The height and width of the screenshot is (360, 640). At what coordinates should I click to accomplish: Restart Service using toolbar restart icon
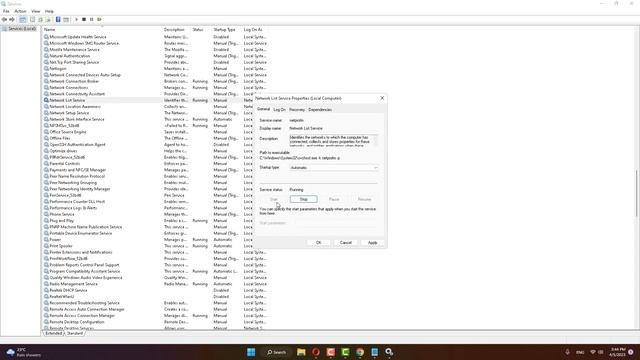coord(99,20)
